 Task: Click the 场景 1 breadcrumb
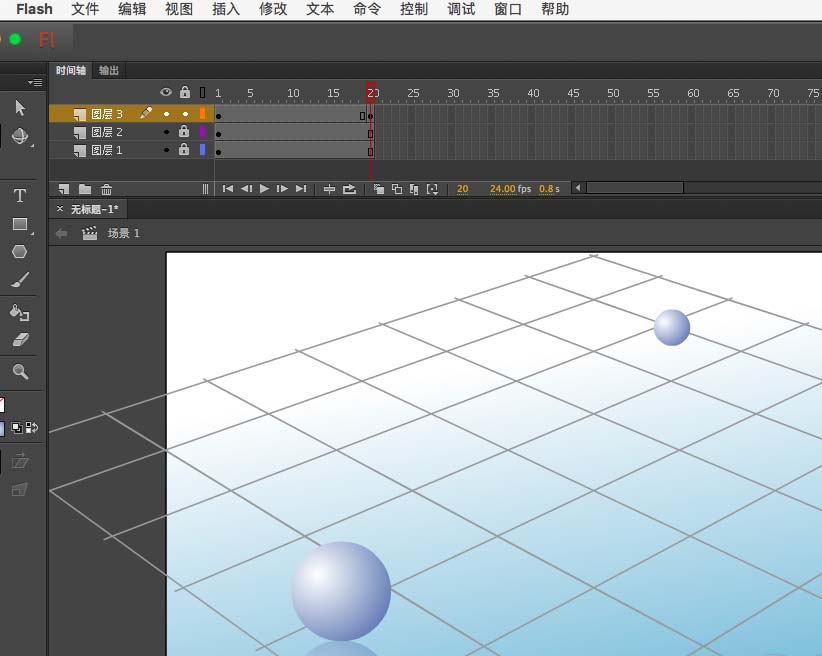tap(124, 233)
